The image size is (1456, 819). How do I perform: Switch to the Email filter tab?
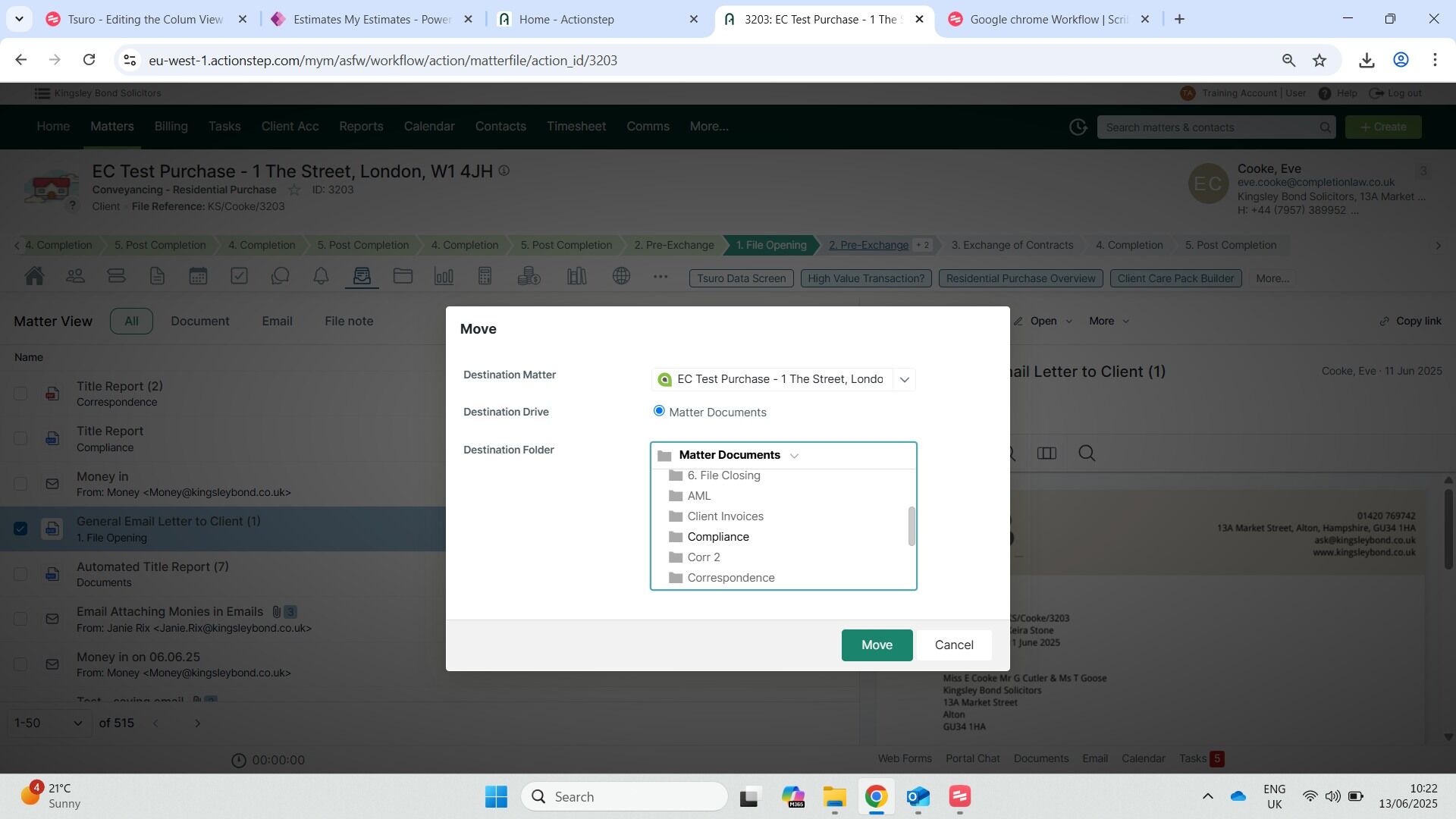(x=277, y=322)
